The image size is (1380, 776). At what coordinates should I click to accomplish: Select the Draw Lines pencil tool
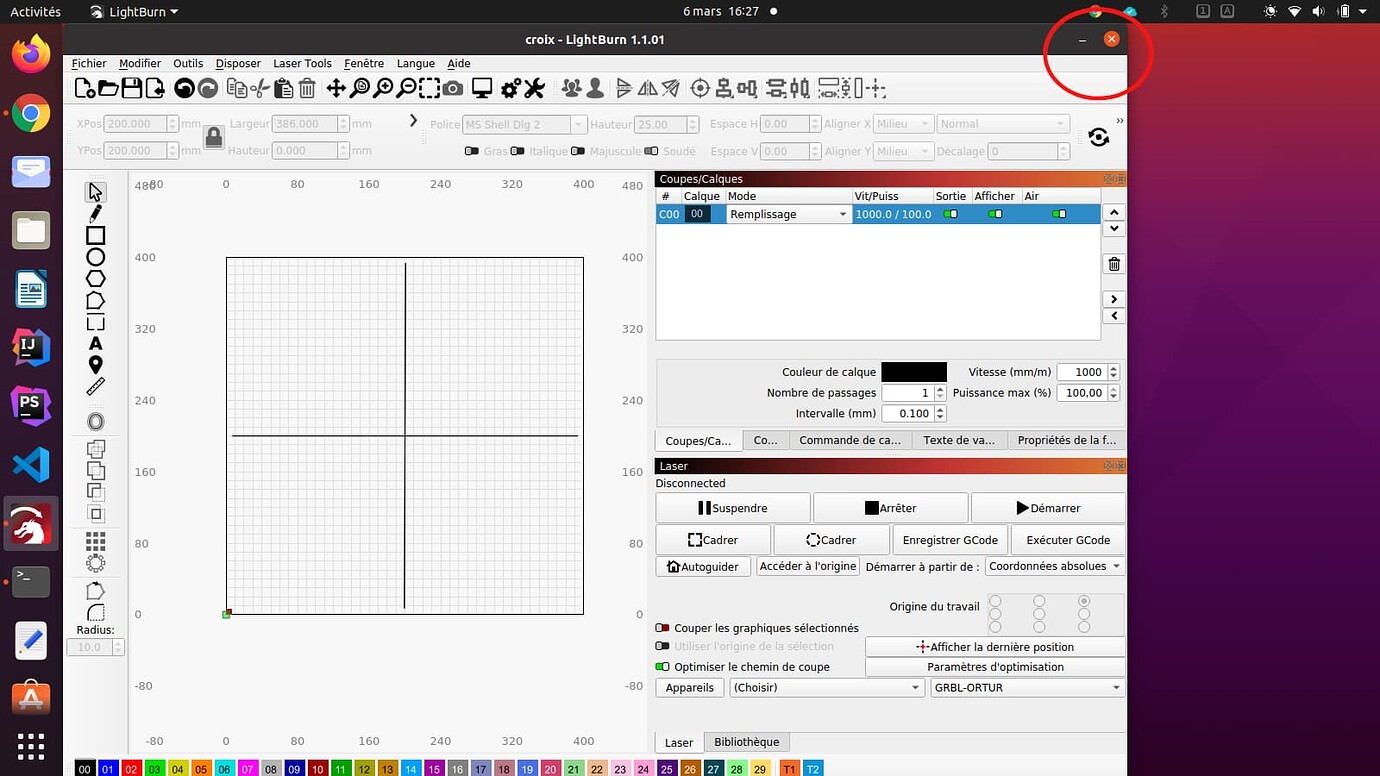pos(96,213)
